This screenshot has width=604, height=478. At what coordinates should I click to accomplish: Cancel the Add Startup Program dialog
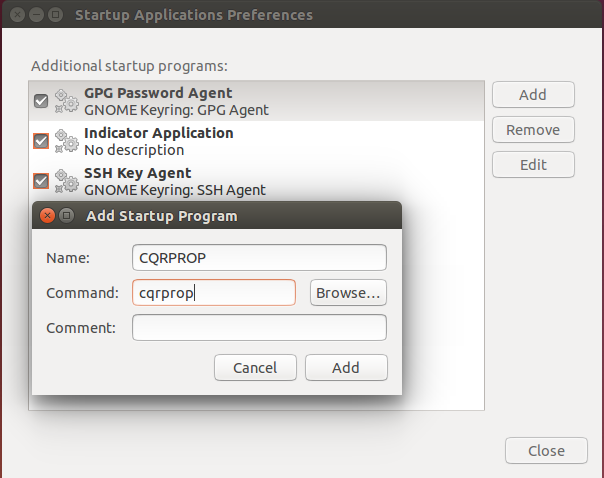coord(255,367)
